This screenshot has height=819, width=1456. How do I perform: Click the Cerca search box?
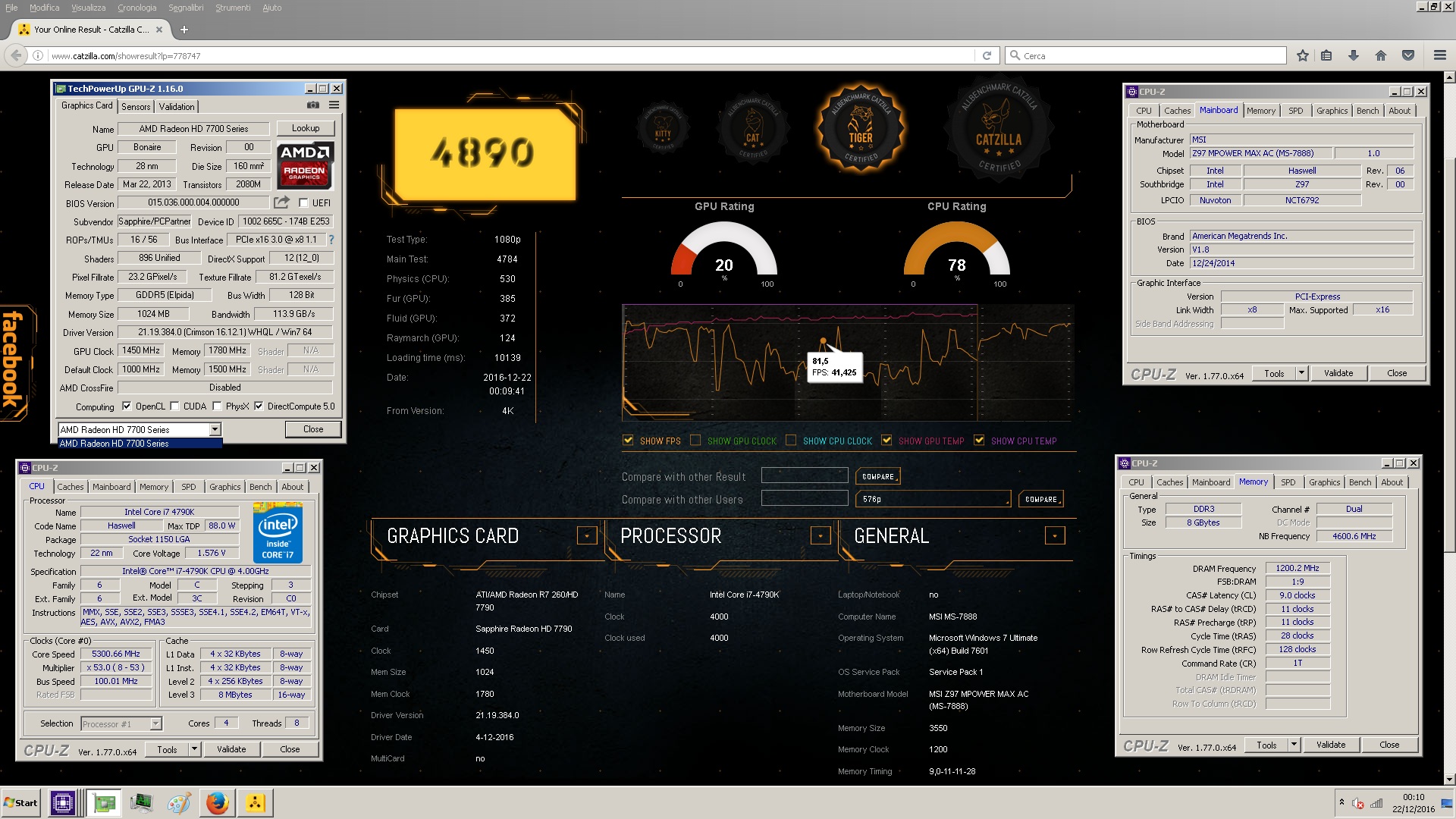tap(1145, 55)
